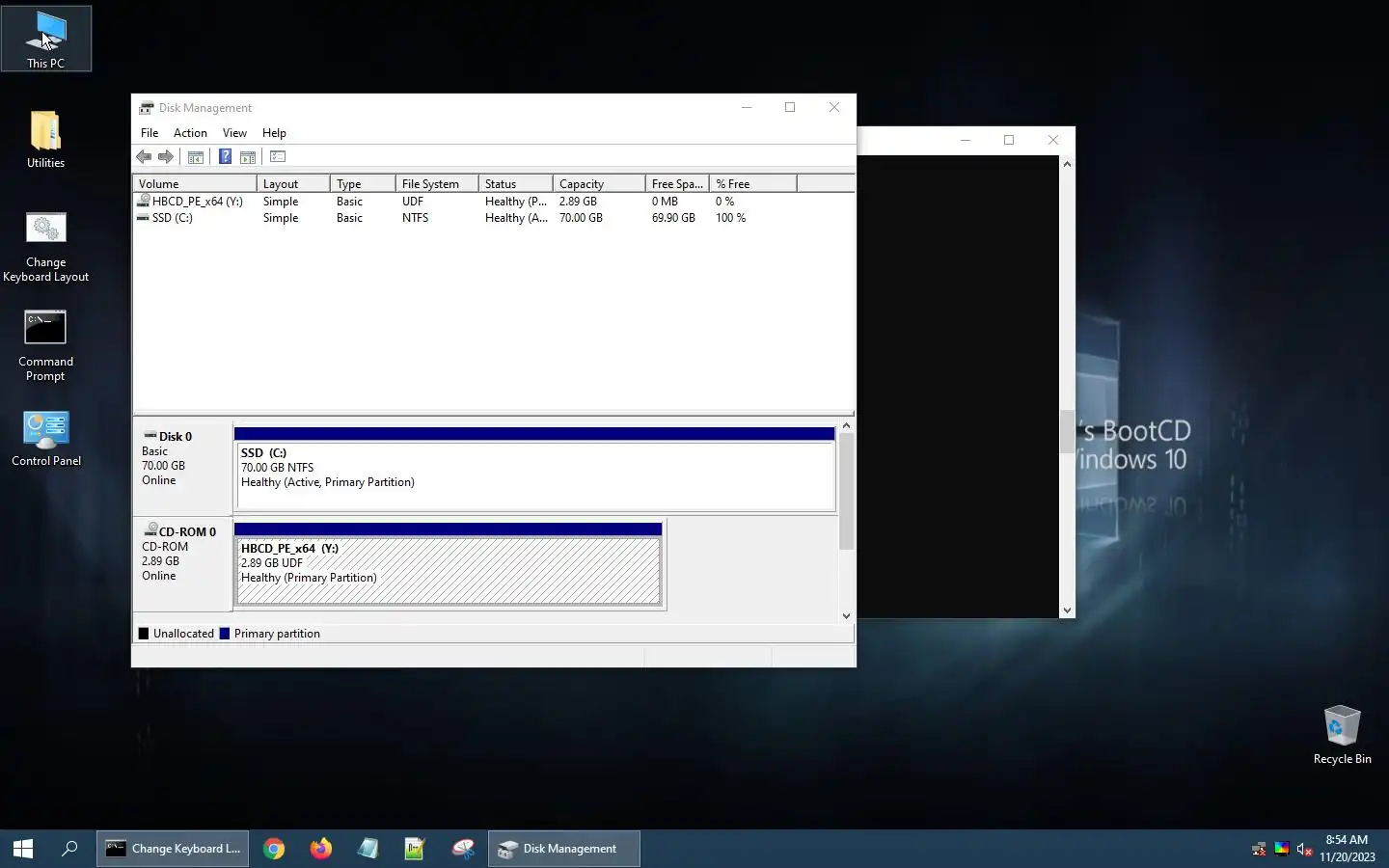
Task: Sort by the File System column header
Action: click(437, 183)
